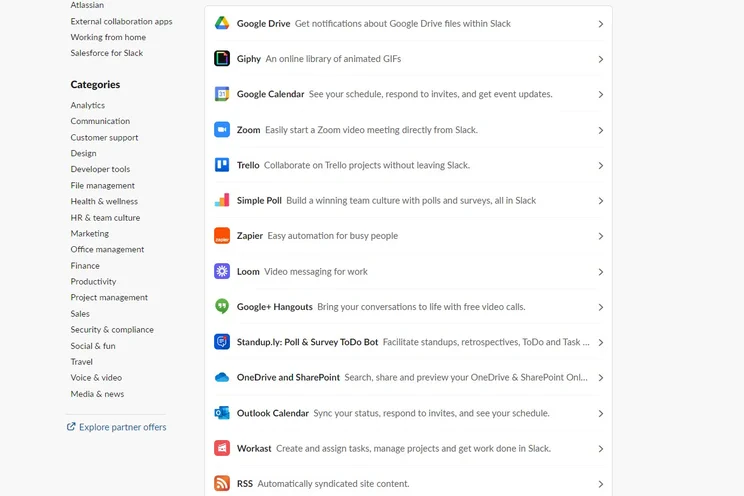Screen dimensions: 744x496
Task: Open the Sales category
Action: (80, 314)
